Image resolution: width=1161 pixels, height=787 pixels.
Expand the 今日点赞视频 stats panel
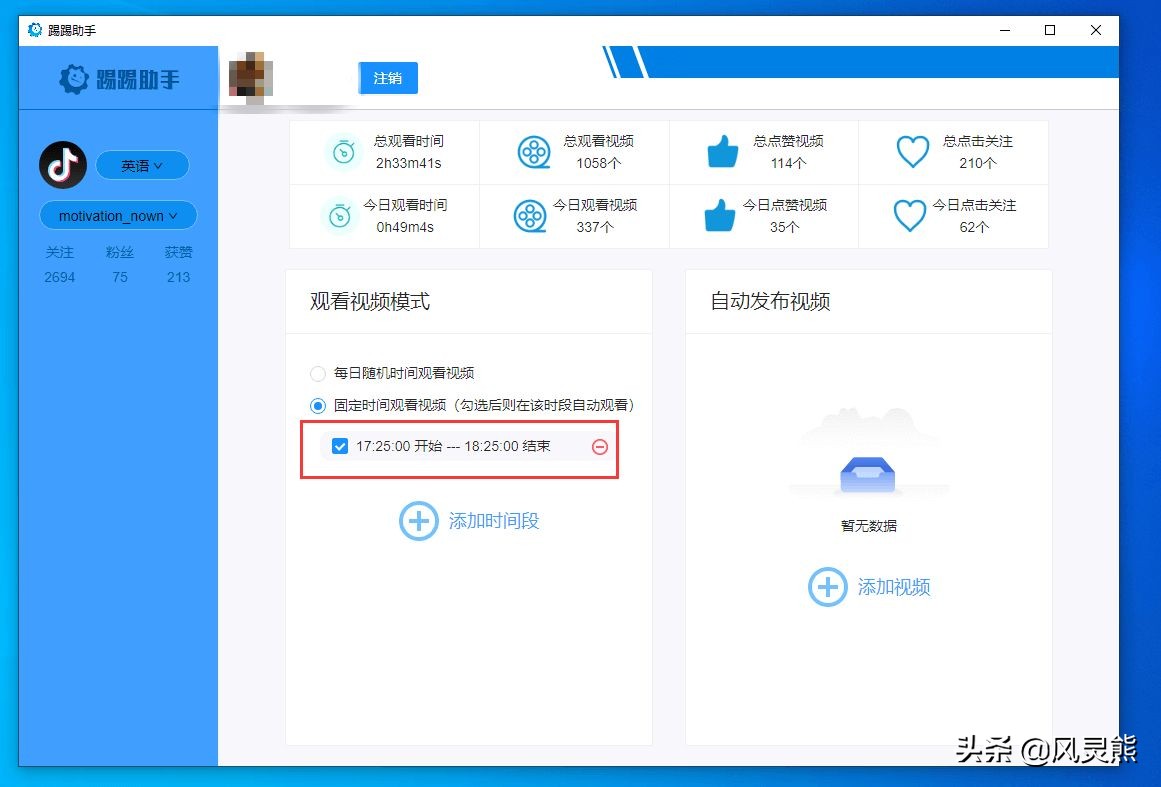pyautogui.click(x=764, y=216)
